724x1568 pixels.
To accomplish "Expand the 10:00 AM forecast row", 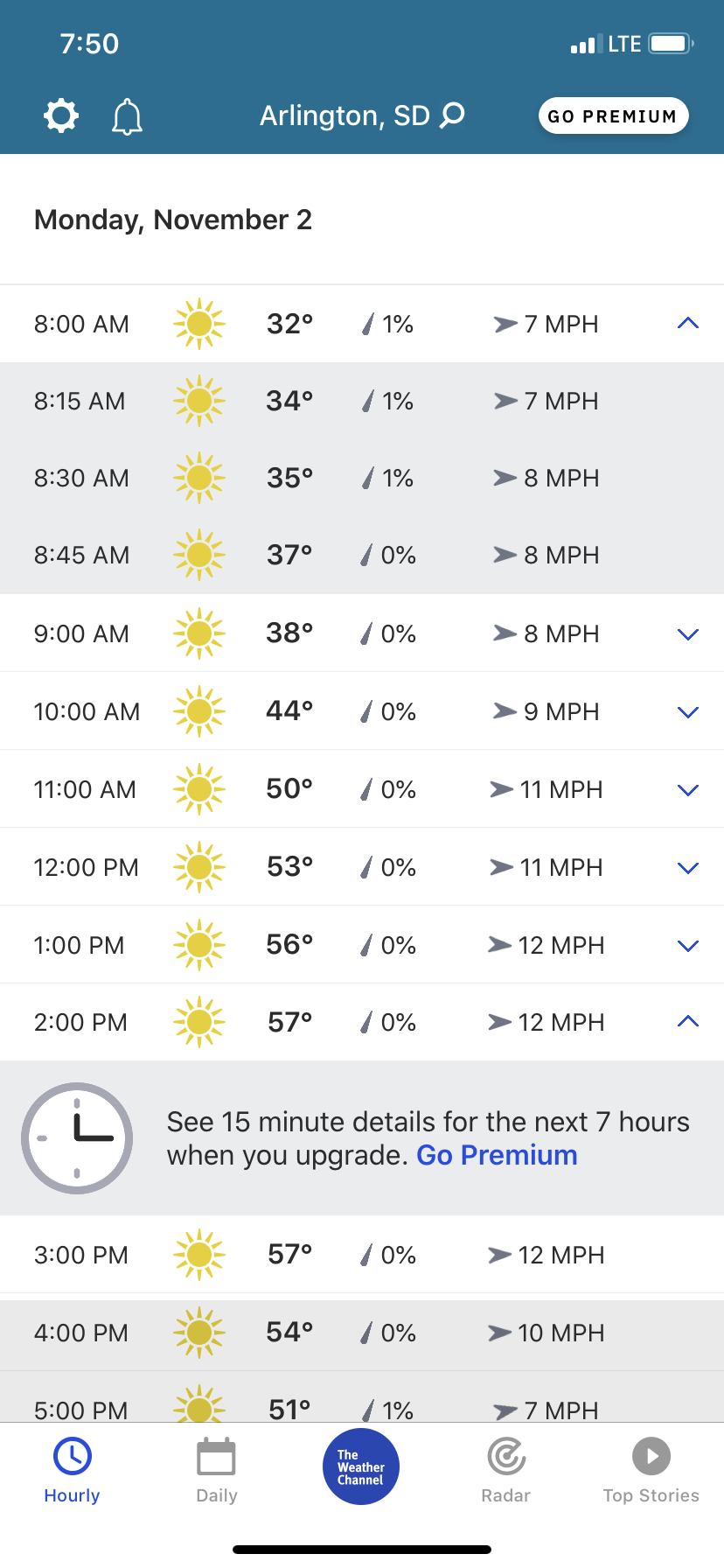I will [688, 712].
